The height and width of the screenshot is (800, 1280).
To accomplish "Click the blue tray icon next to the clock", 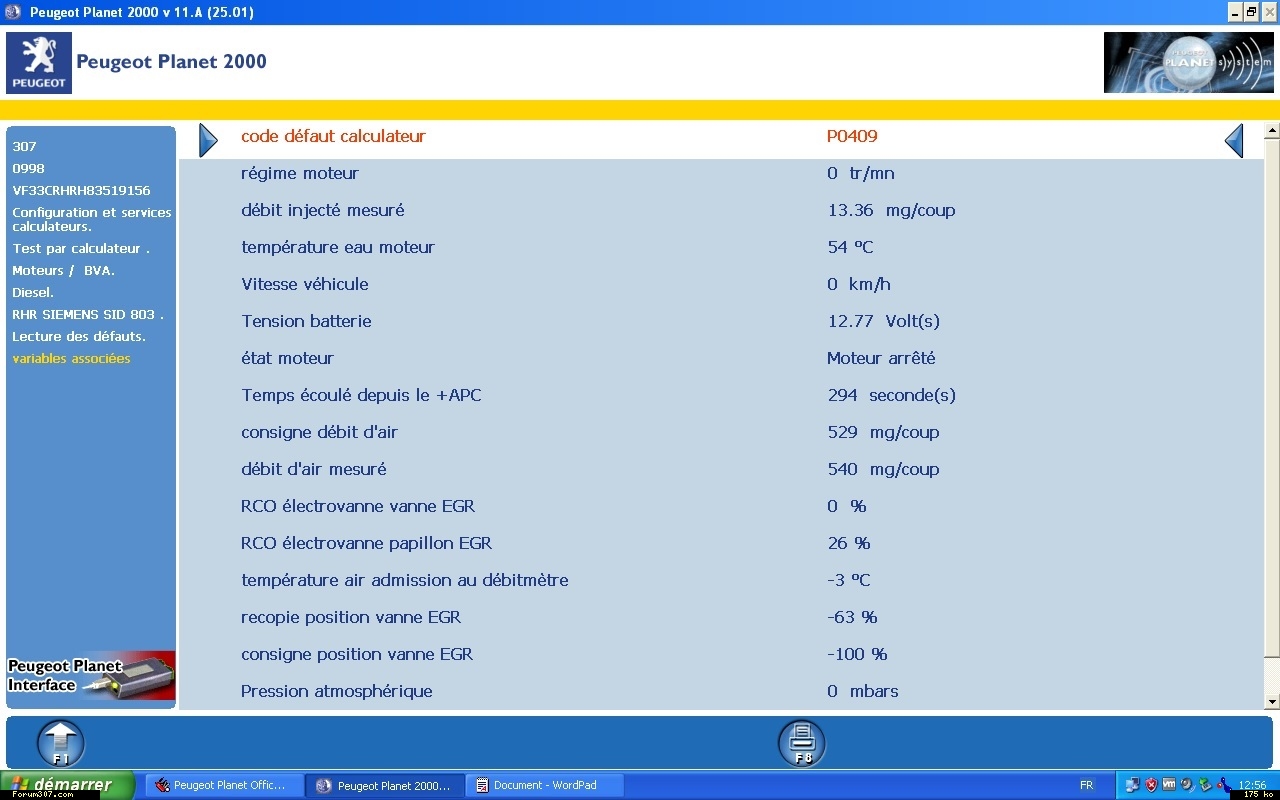I will click(x=1224, y=785).
